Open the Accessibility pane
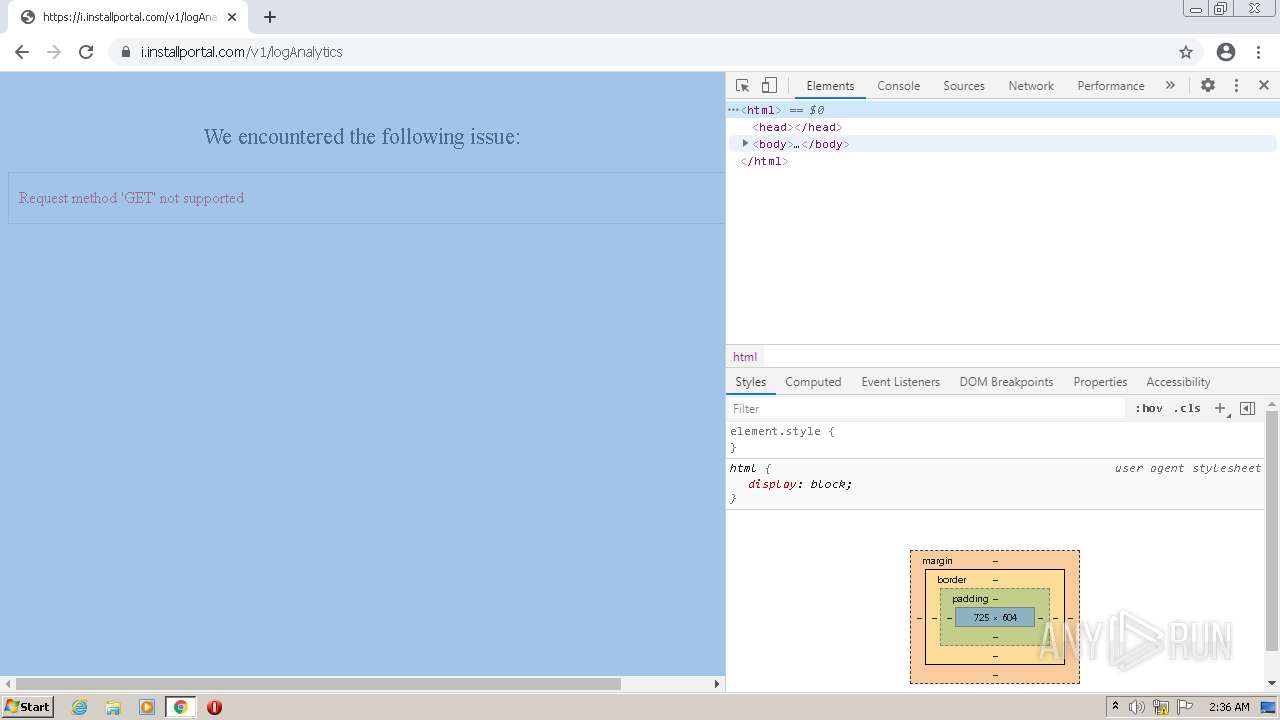The height and width of the screenshot is (720, 1280). click(x=1178, y=382)
